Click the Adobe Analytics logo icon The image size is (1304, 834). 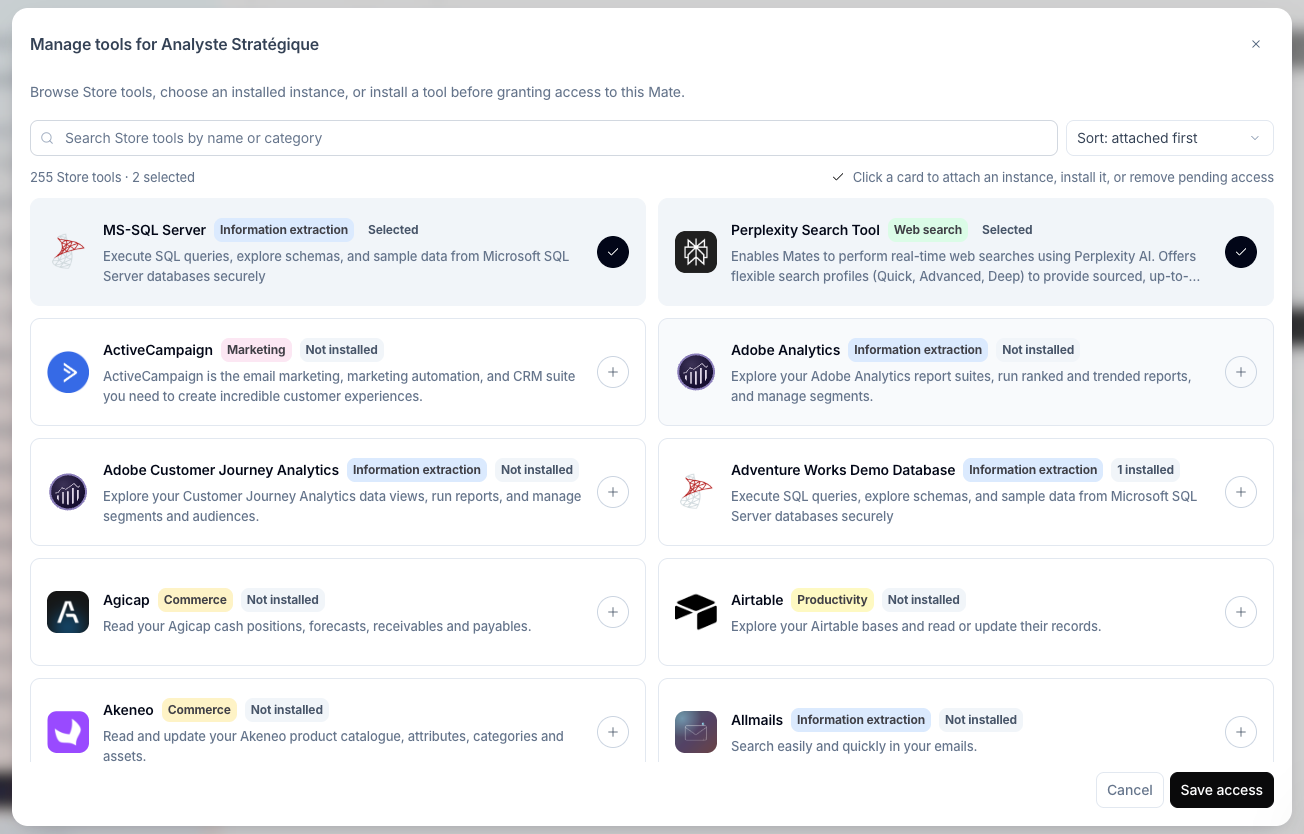point(696,372)
